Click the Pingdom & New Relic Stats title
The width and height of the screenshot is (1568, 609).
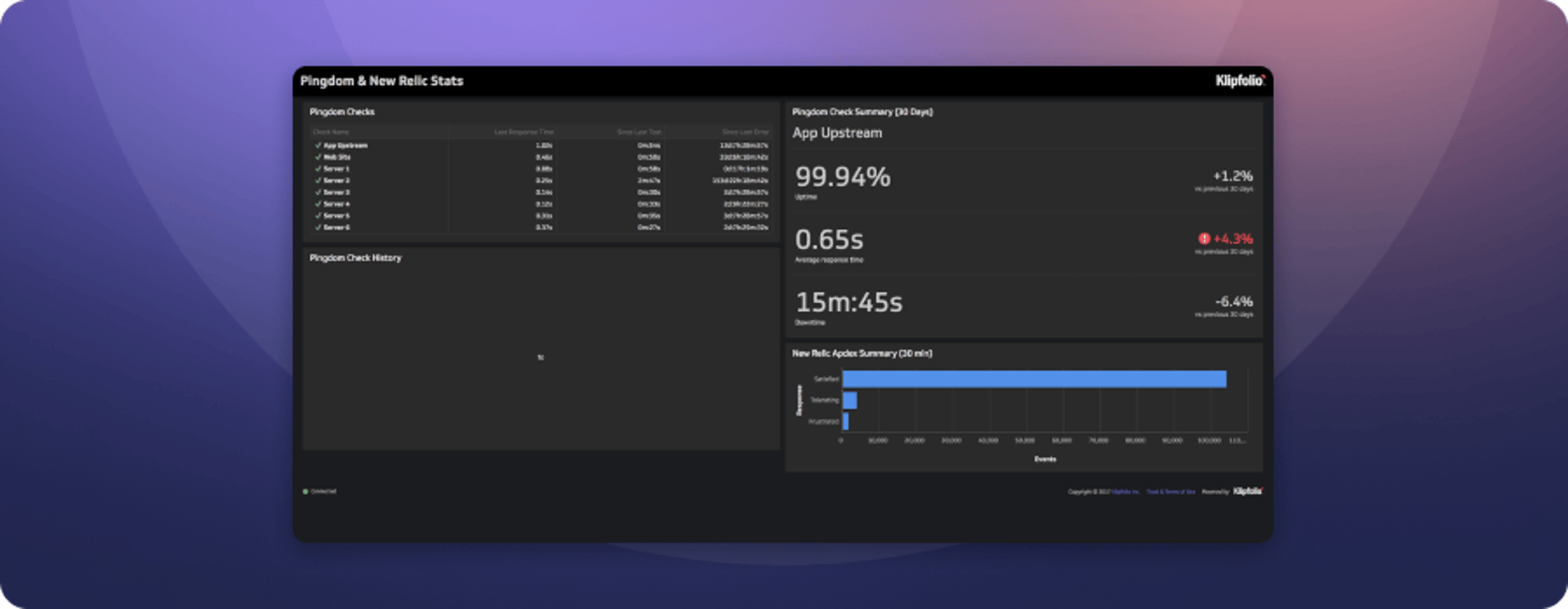[381, 81]
